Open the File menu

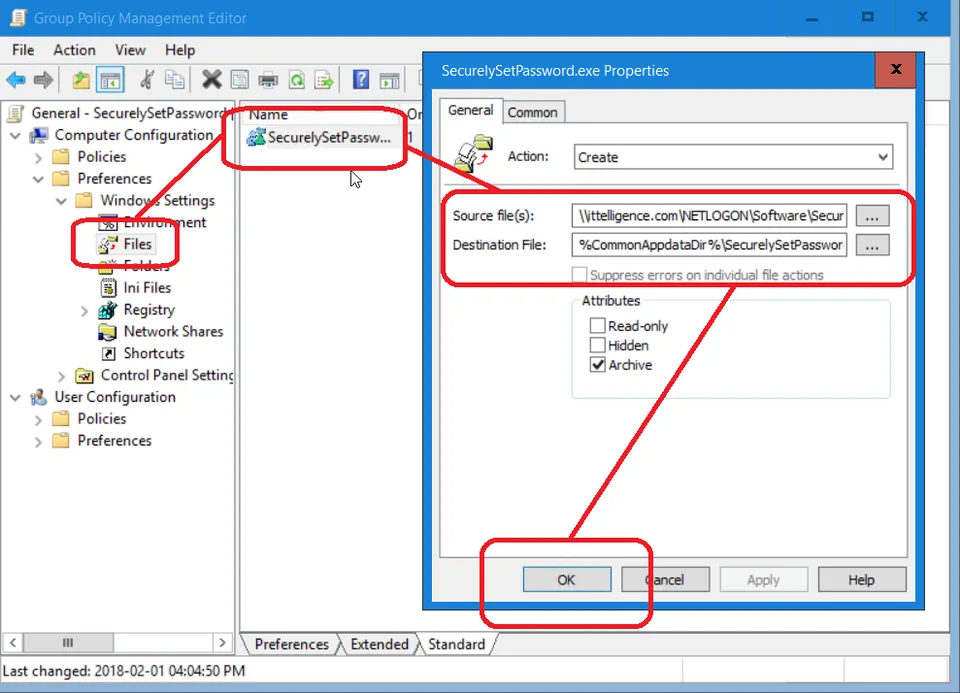[23, 50]
